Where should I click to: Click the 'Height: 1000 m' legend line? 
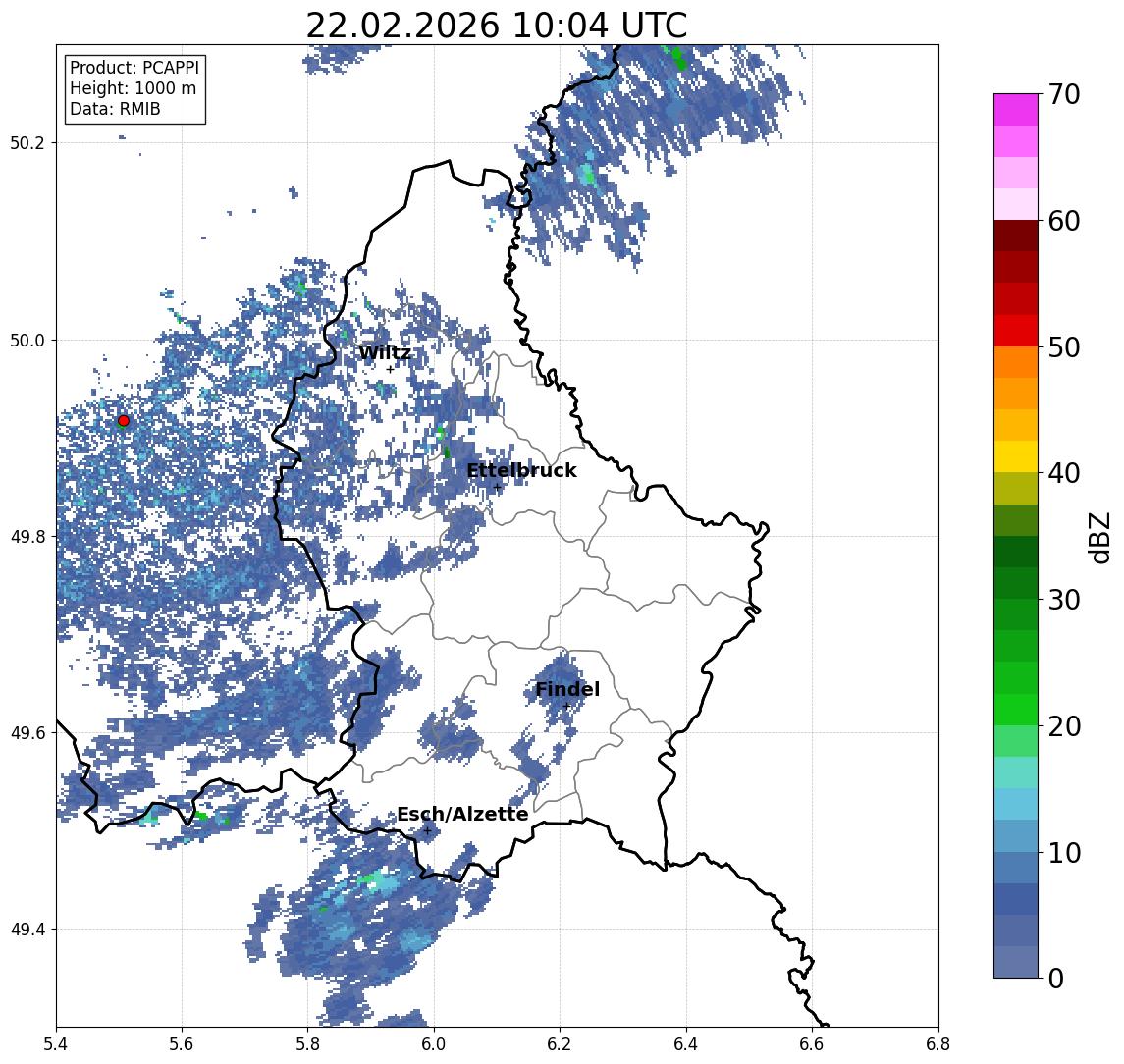click(133, 88)
